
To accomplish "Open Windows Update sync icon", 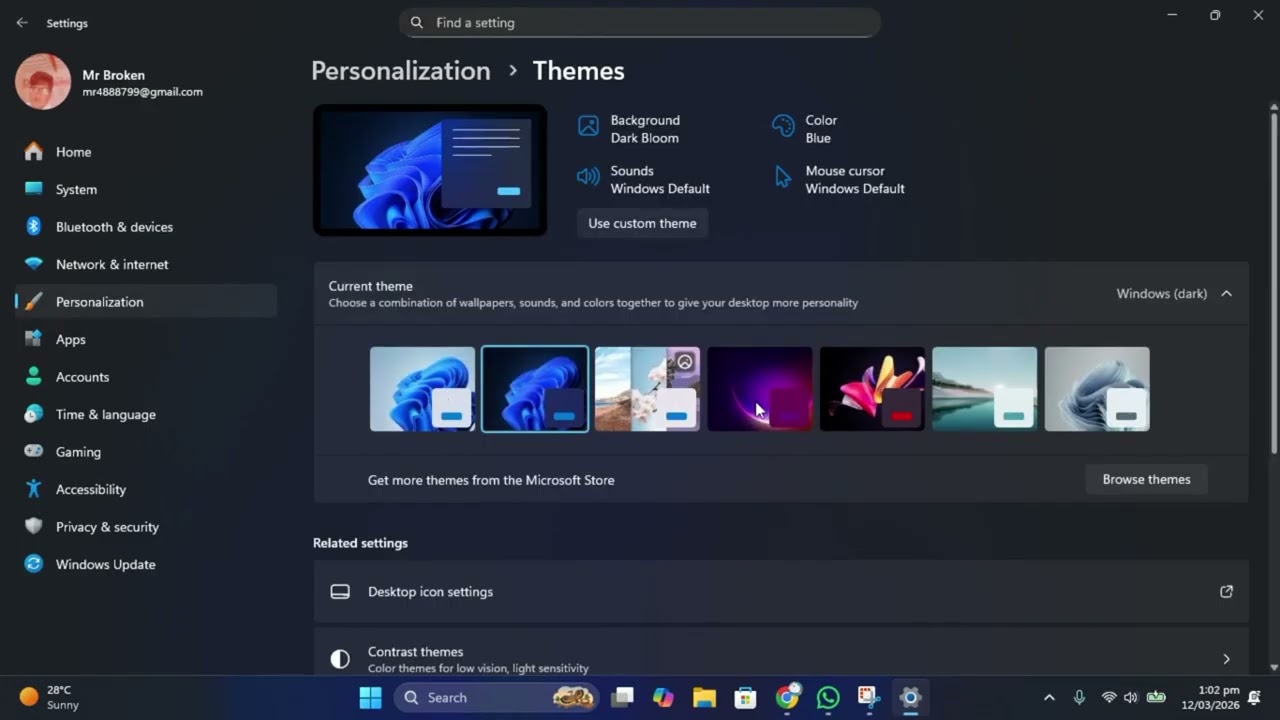I will [x=34, y=564].
